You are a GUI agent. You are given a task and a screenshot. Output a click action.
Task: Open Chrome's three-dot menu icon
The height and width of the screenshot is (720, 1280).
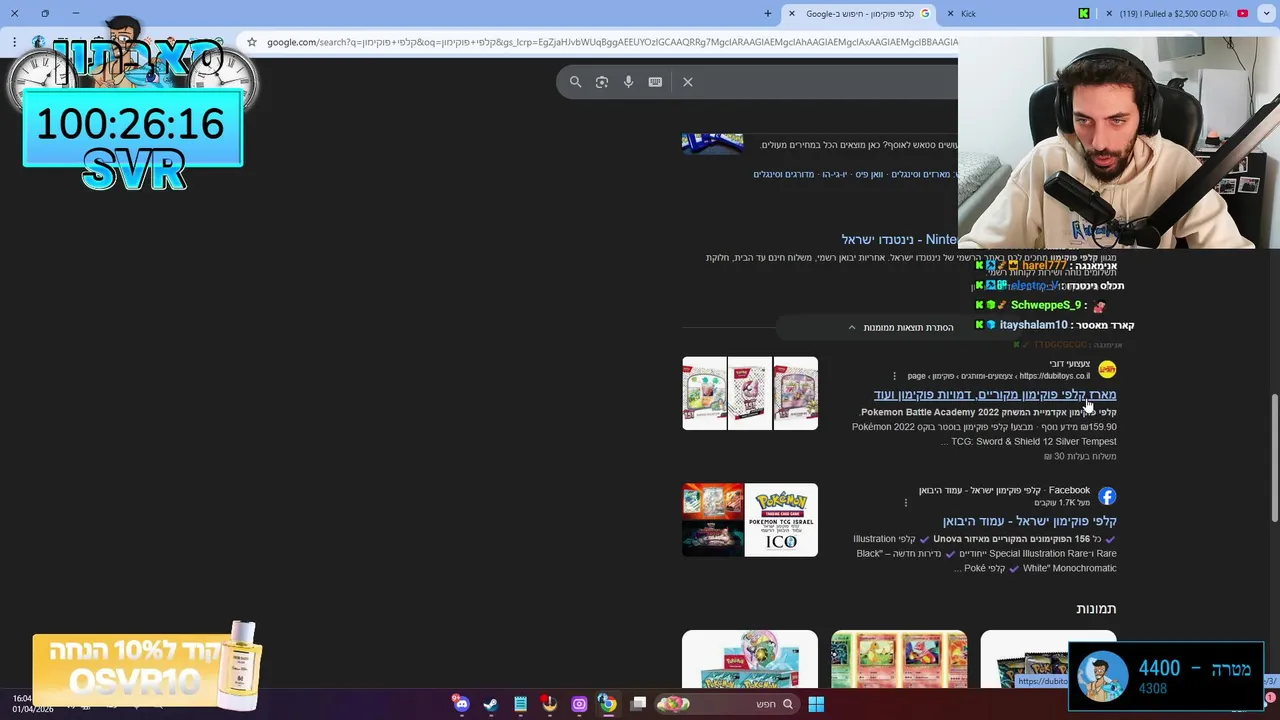point(14,42)
